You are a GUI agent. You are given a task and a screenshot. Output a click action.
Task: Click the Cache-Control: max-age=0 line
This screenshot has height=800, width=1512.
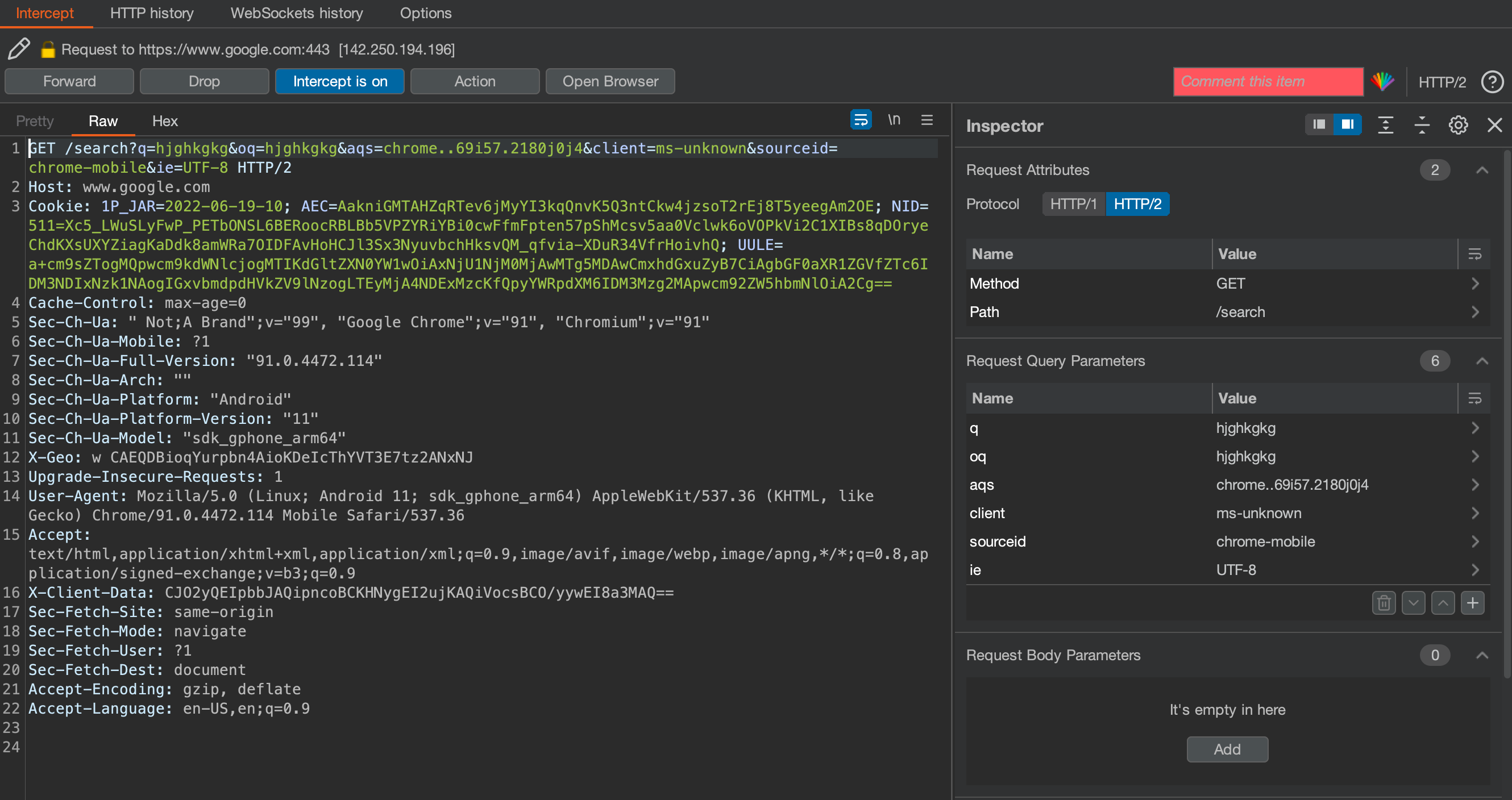pos(138,303)
